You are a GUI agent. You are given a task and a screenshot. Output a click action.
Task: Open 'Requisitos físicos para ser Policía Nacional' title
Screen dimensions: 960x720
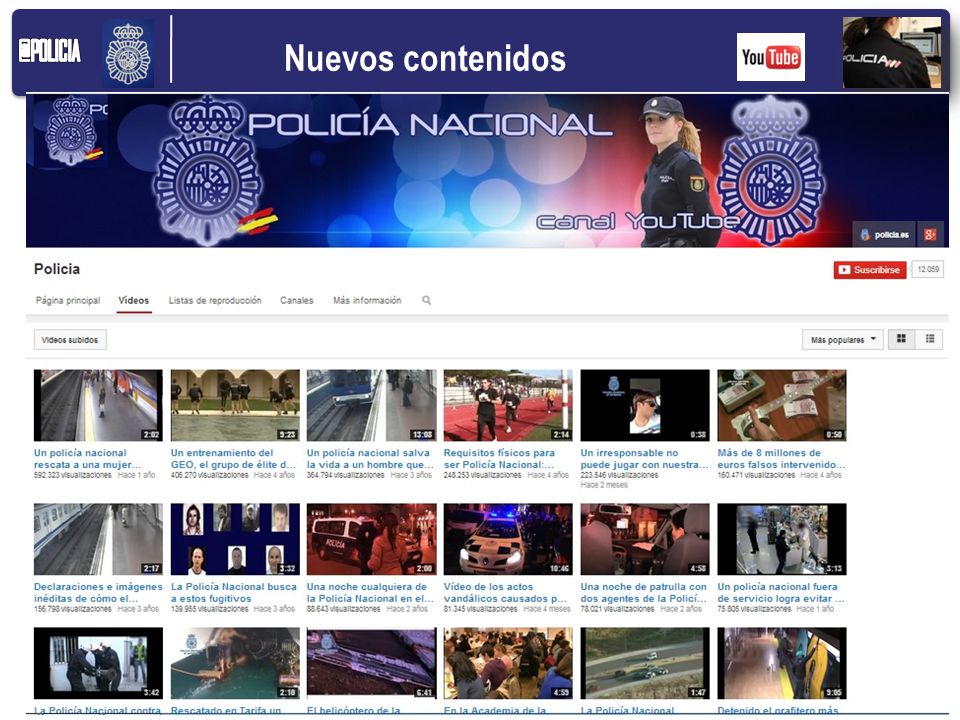tap(499, 459)
